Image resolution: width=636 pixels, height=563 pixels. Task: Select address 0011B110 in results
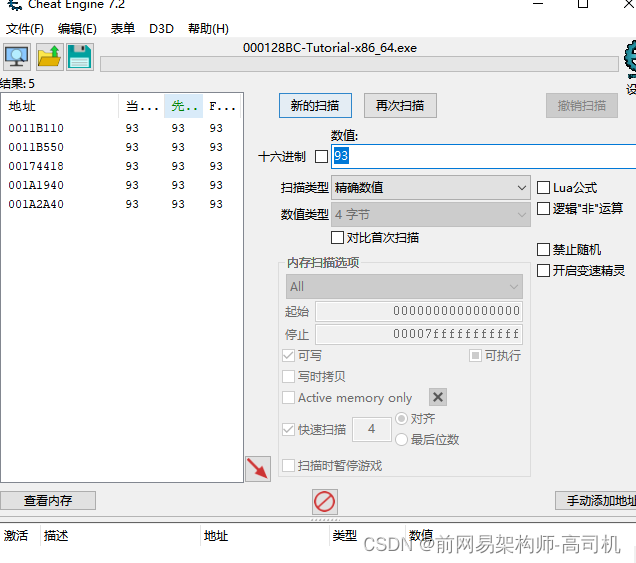click(x=36, y=129)
